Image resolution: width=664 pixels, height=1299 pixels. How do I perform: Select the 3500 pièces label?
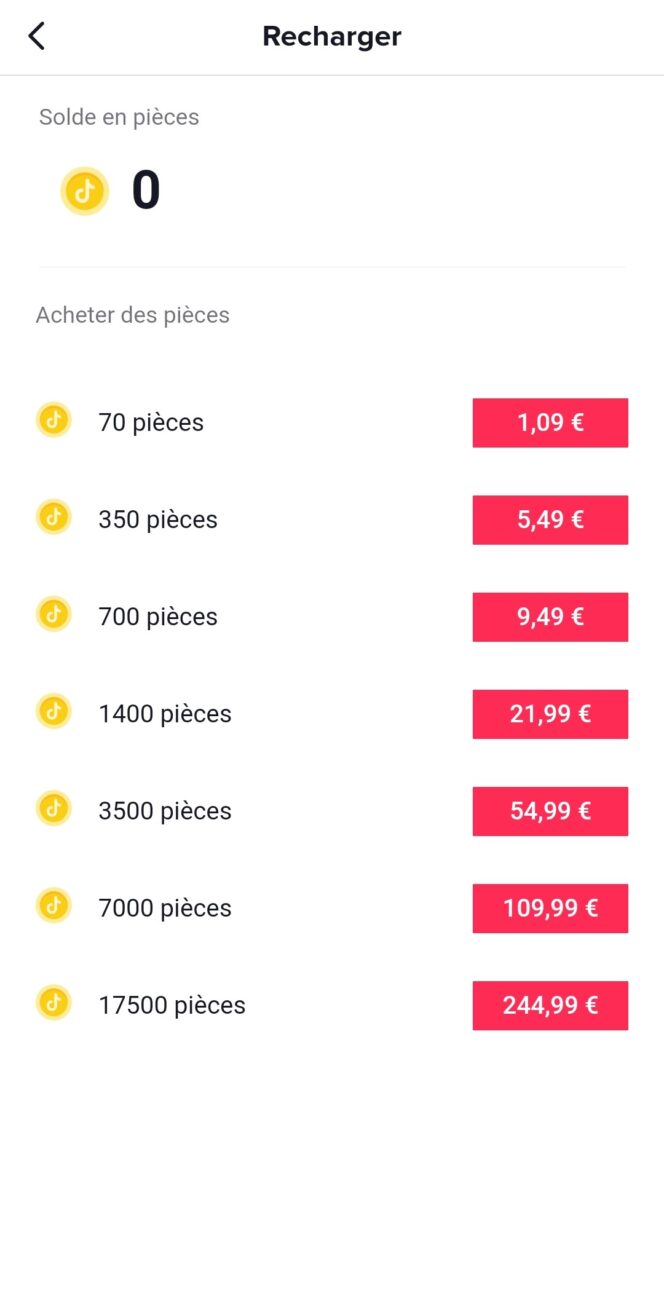click(x=165, y=810)
